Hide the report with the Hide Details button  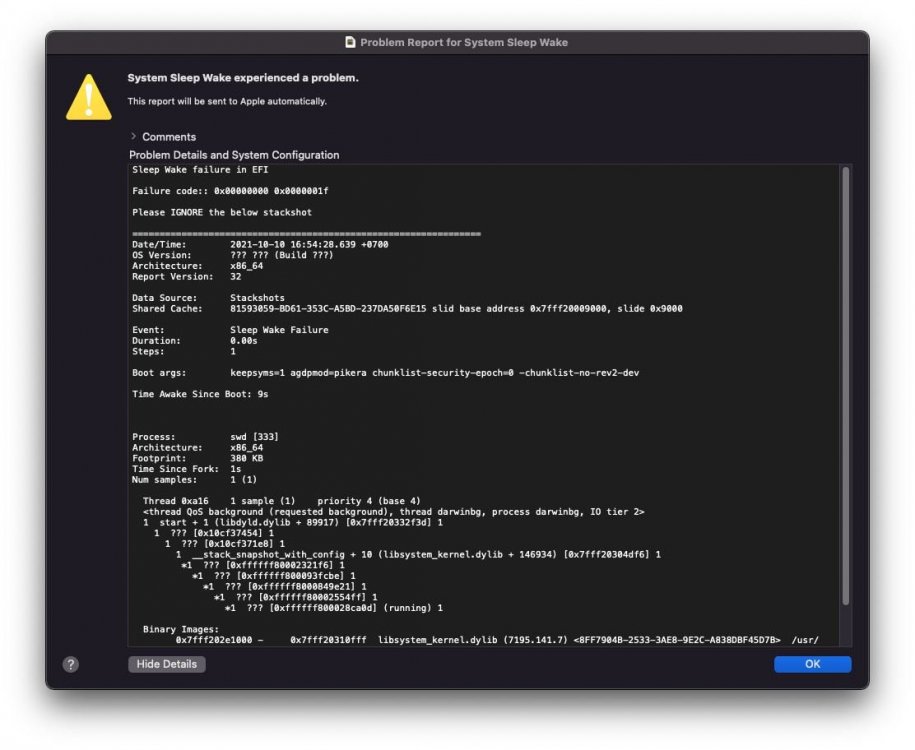tap(167, 664)
